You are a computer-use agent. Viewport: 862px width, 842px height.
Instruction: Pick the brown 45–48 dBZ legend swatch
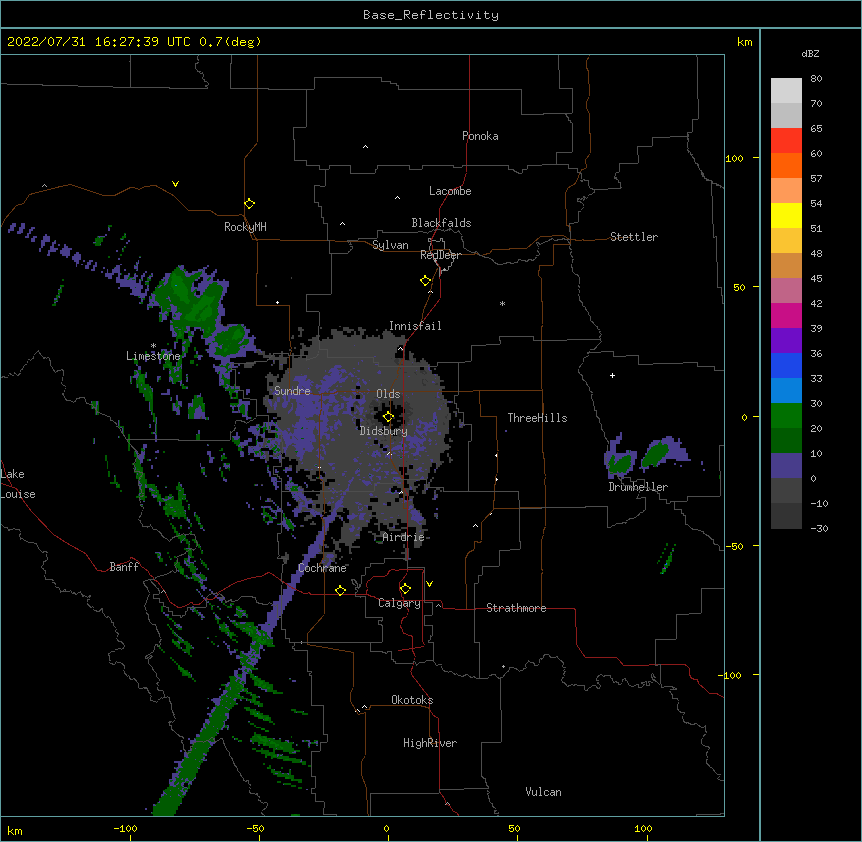786,265
